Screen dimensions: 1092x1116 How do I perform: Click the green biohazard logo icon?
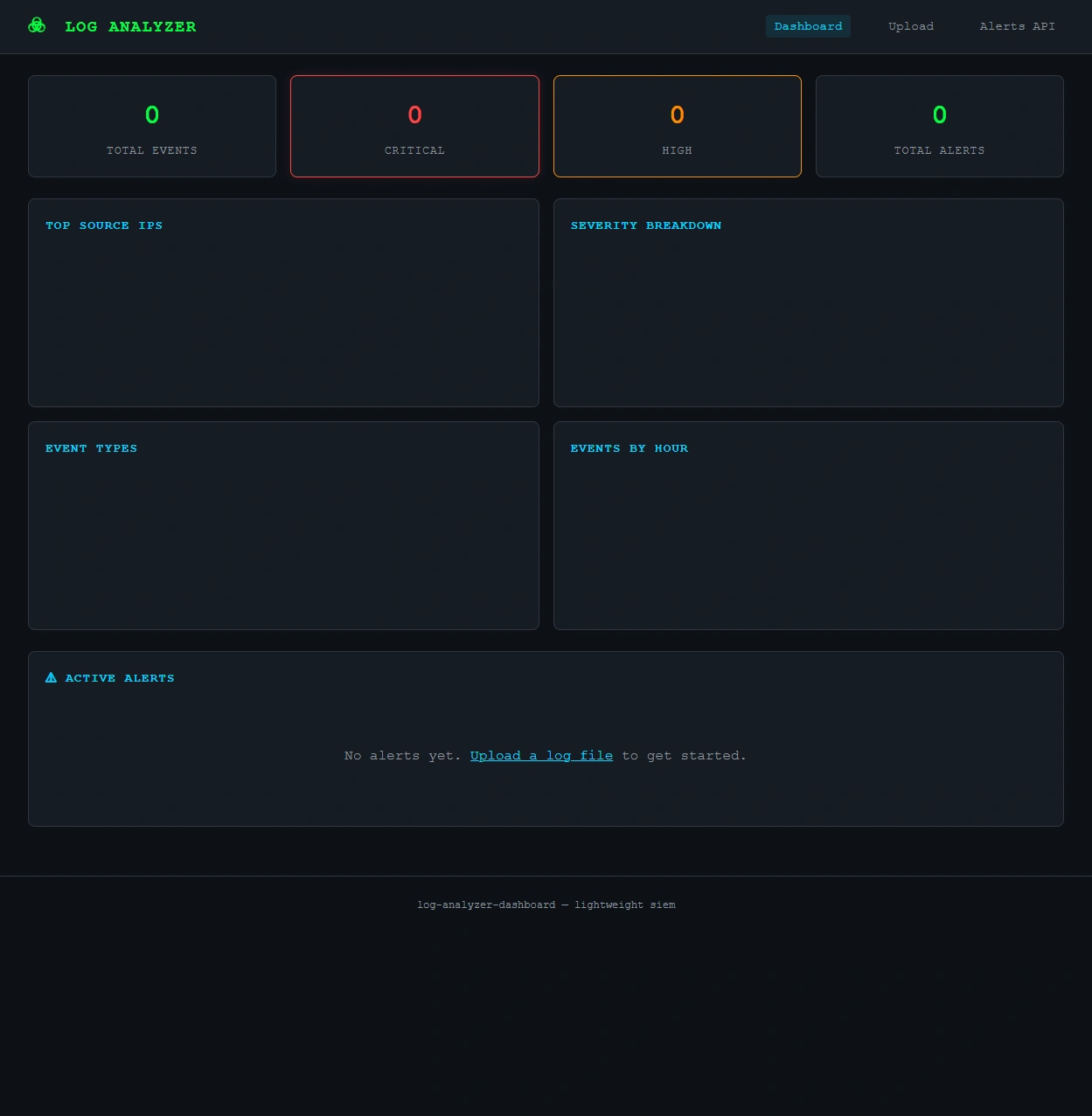click(37, 26)
